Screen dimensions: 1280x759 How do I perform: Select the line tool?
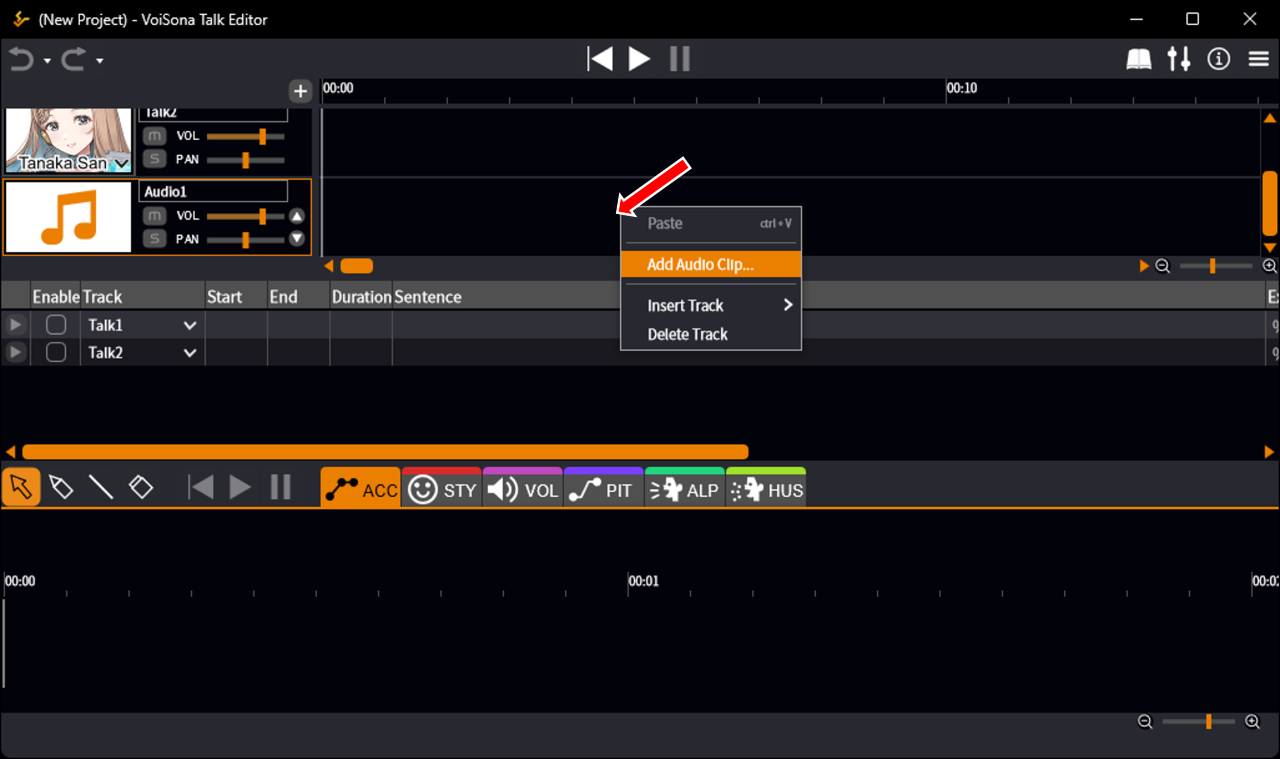101,487
